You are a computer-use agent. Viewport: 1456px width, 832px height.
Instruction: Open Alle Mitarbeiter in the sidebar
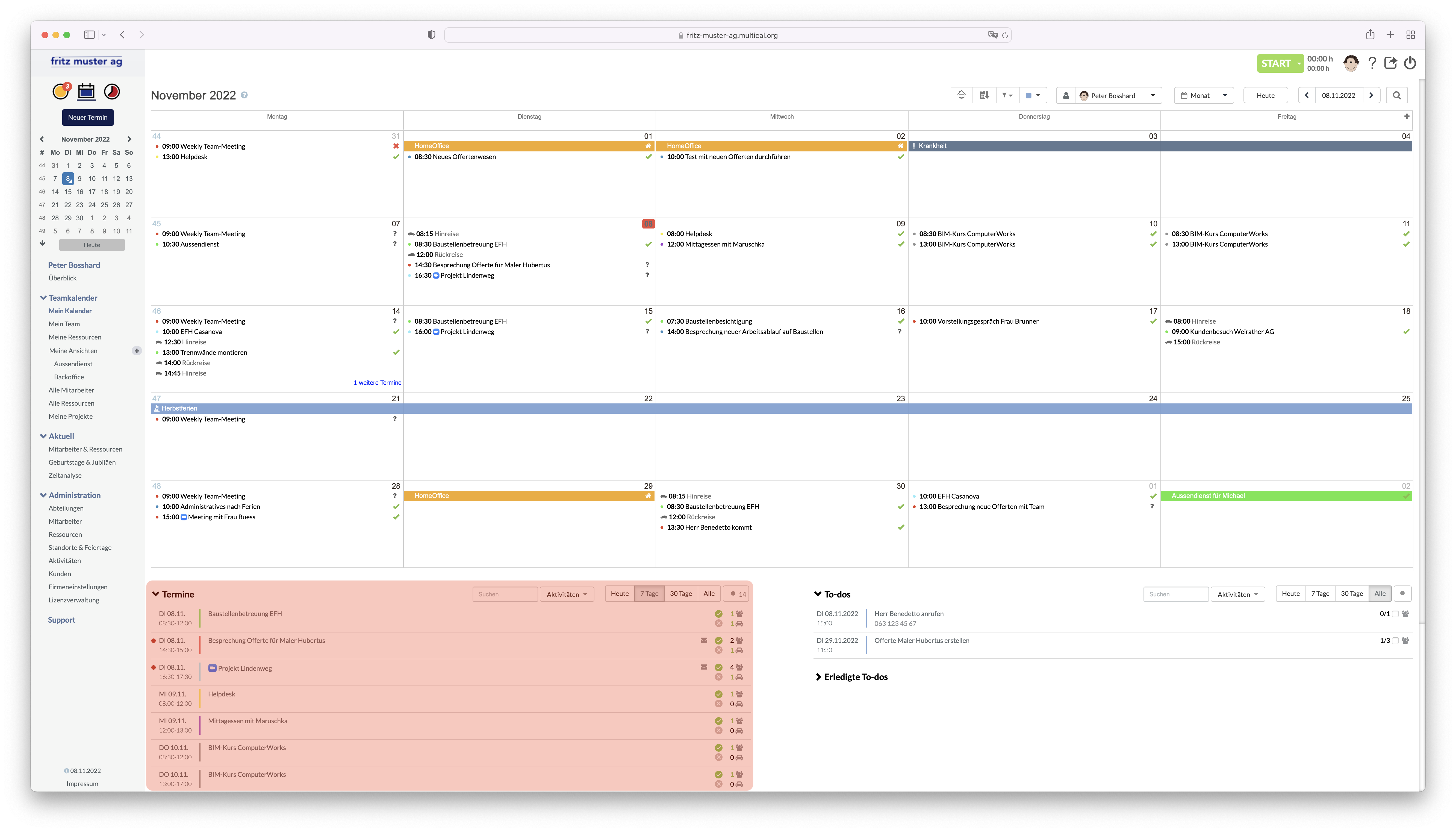(x=71, y=390)
